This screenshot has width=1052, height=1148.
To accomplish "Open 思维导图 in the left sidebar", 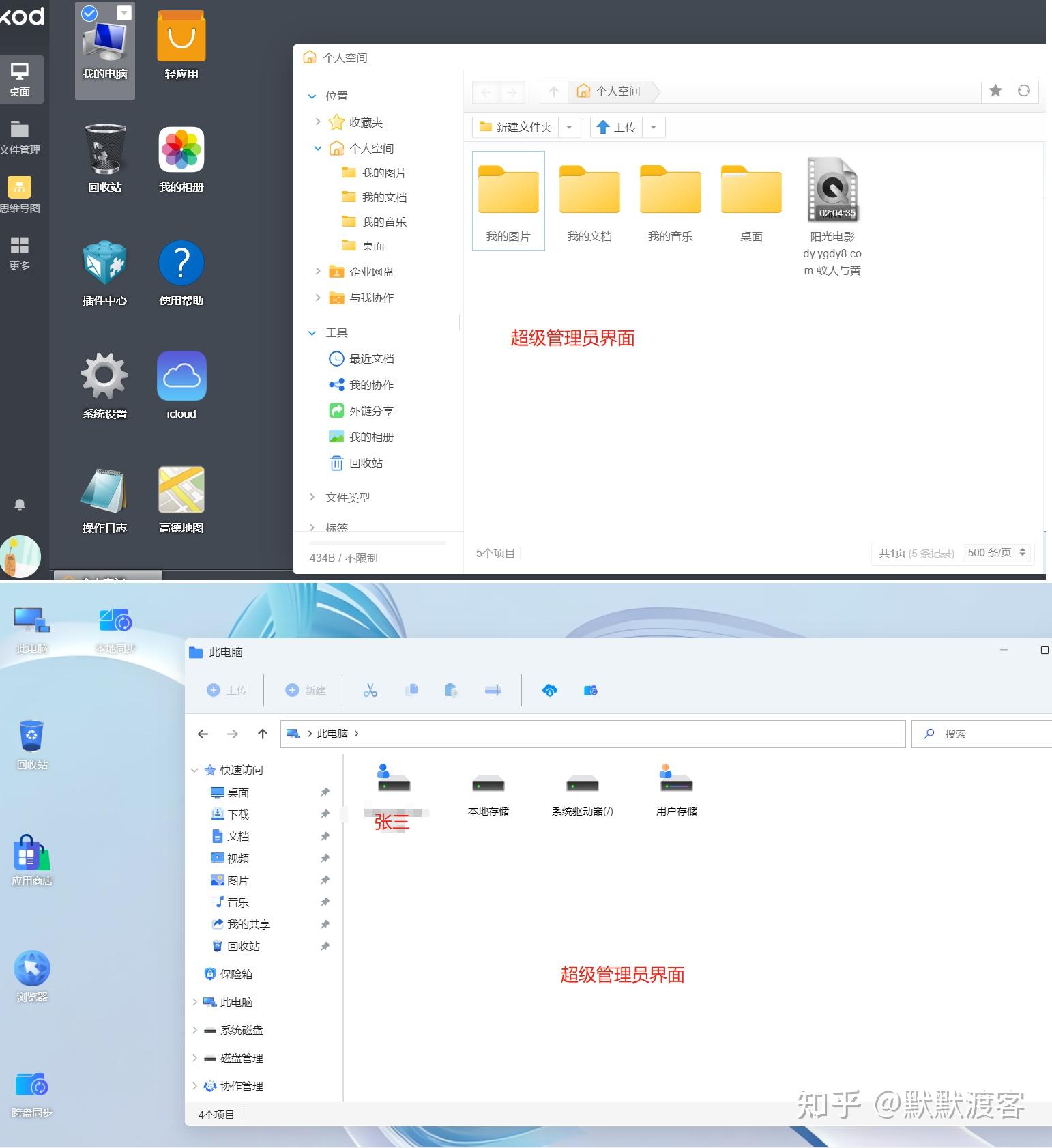I will click(20, 195).
